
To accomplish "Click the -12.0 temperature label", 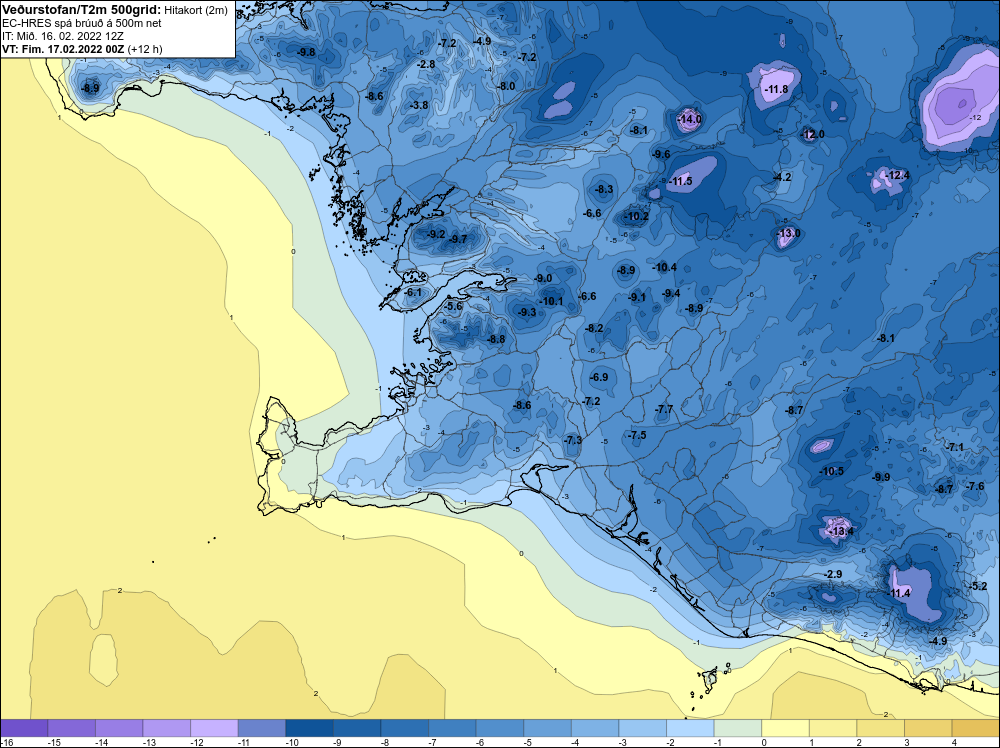I will (812, 135).
